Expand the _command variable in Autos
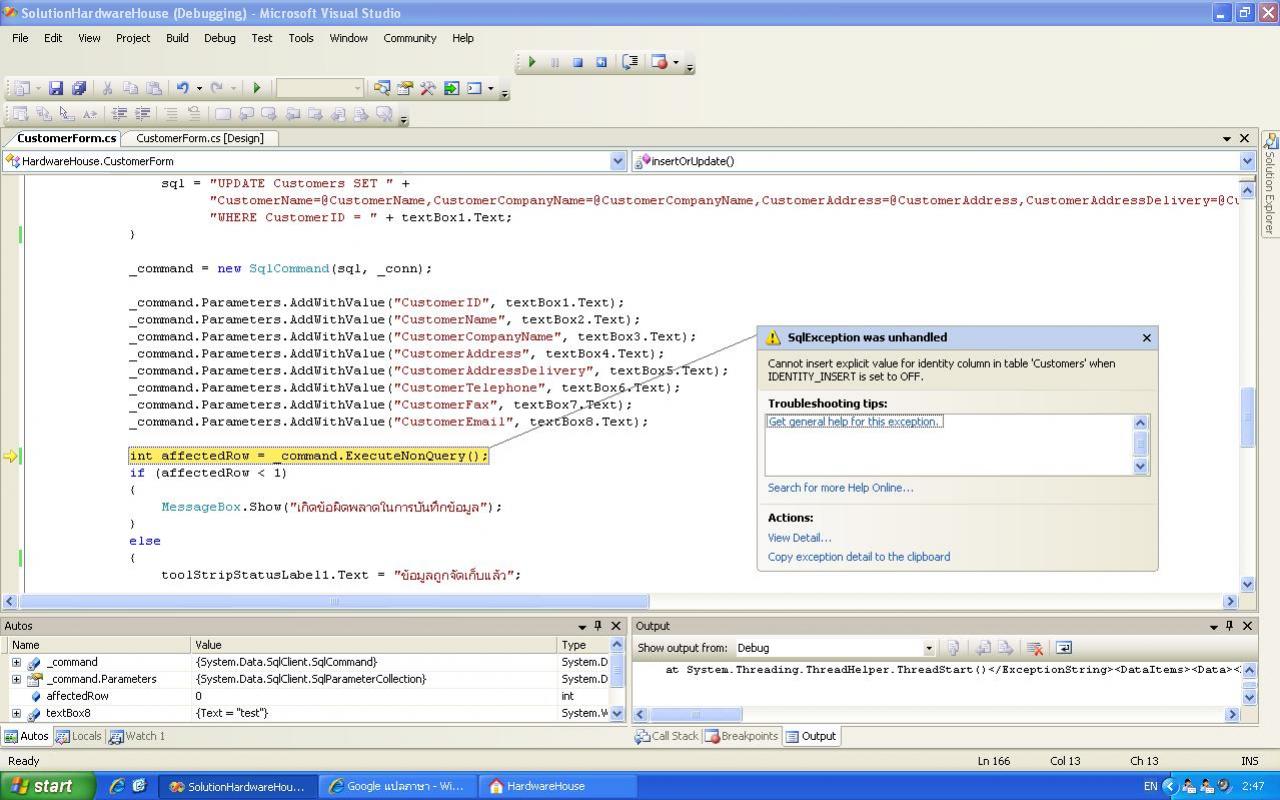The width and height of the screenshot is (1280, 800). coord(16,662)
